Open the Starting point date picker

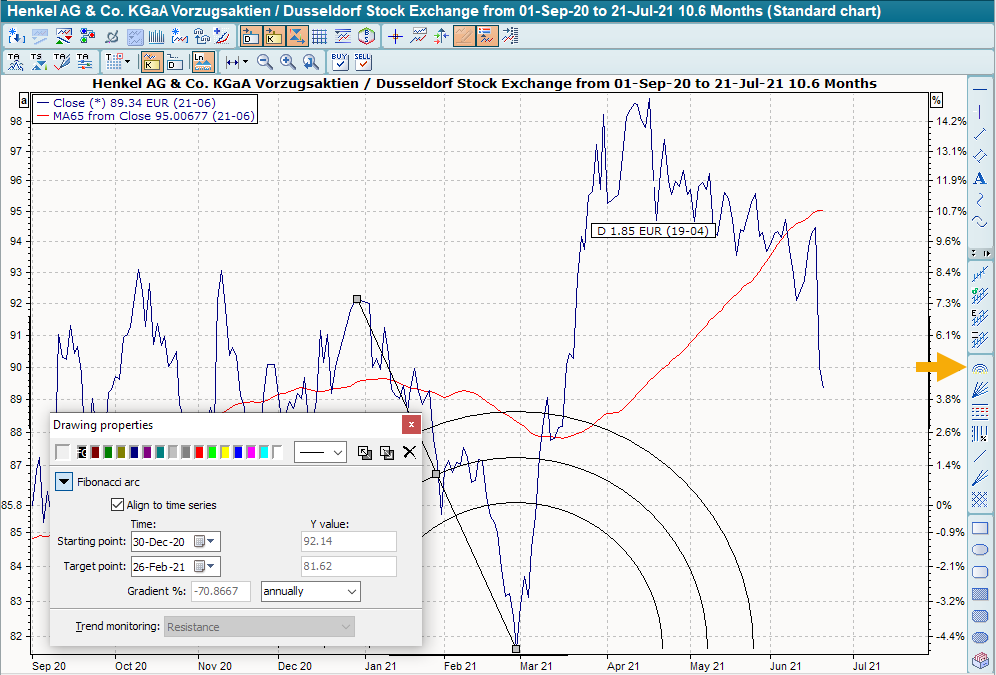pos(205,542)
